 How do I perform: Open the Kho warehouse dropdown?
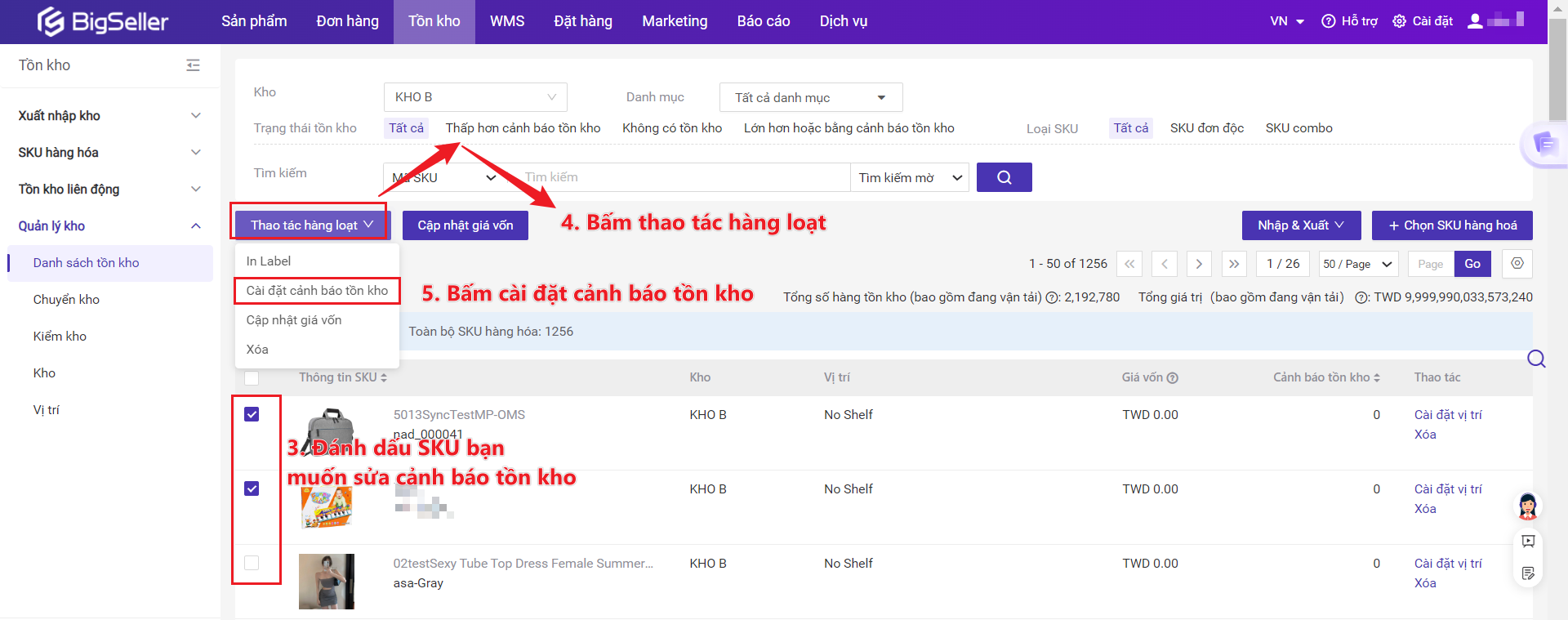(x=474, y=97)
